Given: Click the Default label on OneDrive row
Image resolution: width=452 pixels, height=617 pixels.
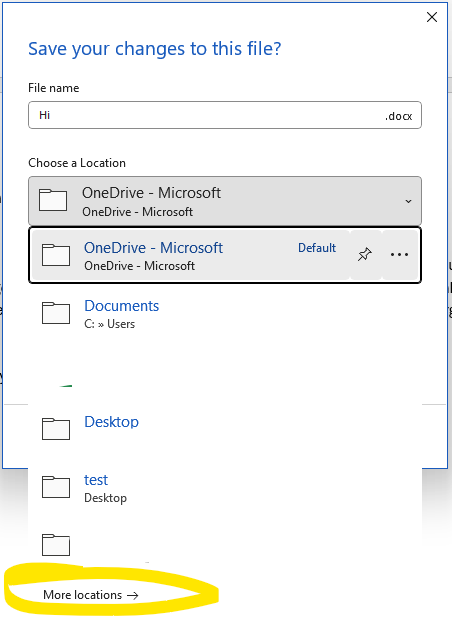Looking at the screenshot, I should (x=317, y=248).
